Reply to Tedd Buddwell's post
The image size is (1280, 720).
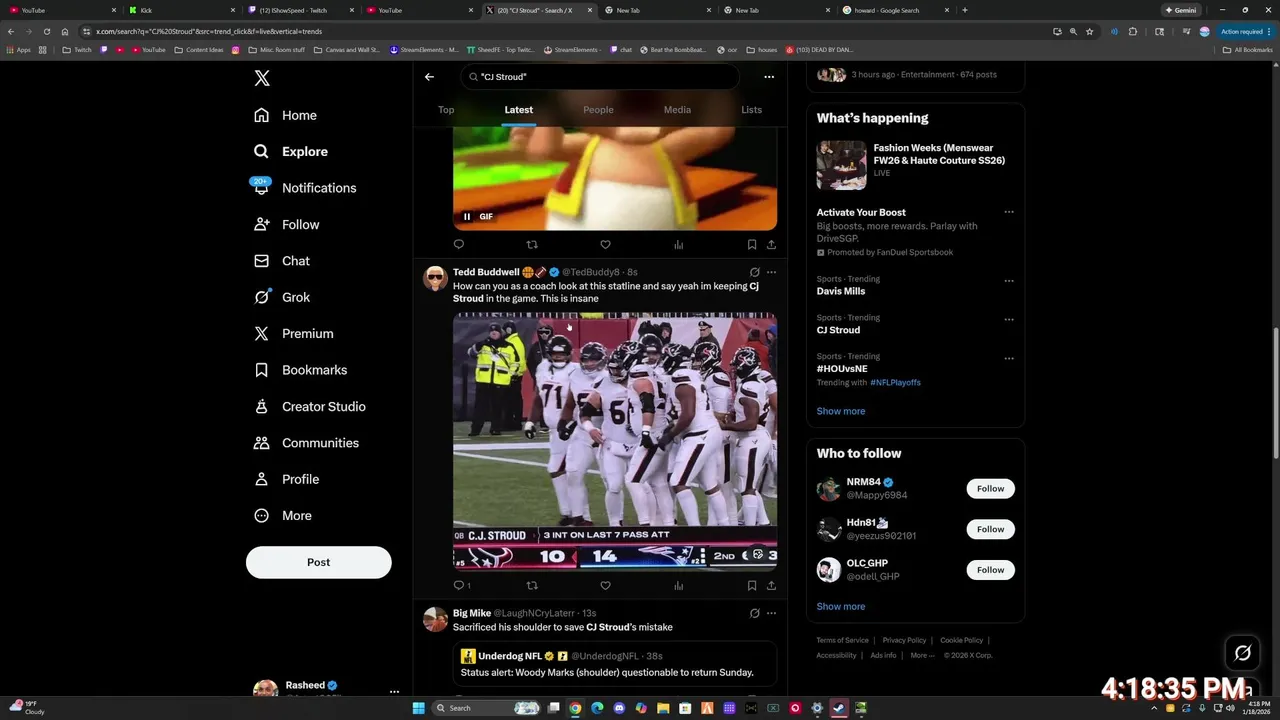461,585
